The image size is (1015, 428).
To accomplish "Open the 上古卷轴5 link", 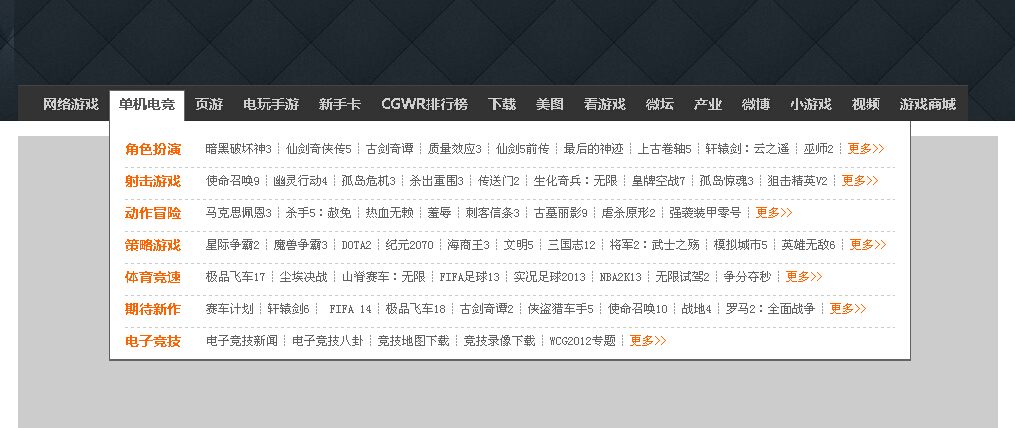I will [665, 149].
